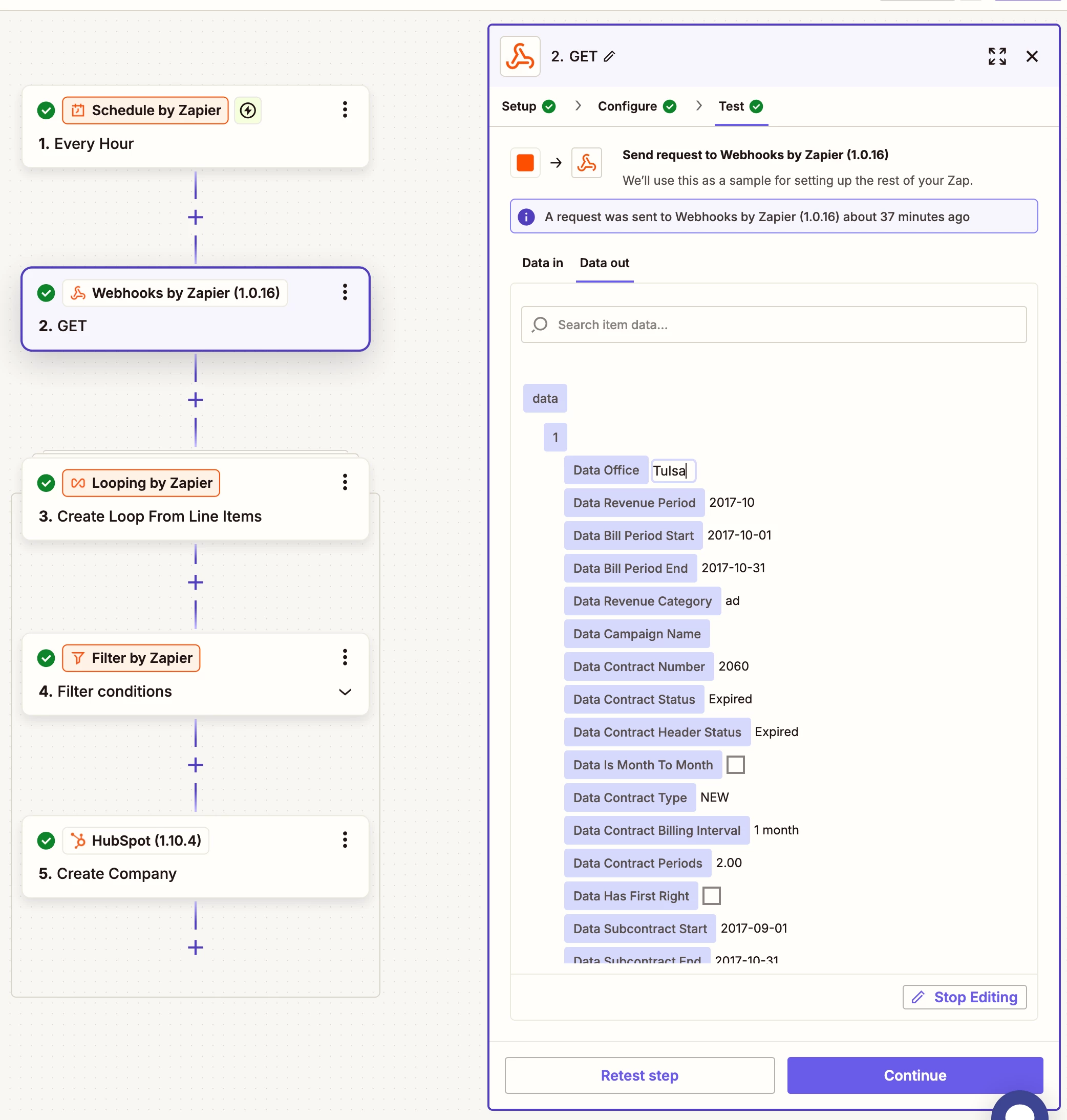Click Data Contract Header Status label
The width and height of the screenshot is (1067, 1120).
coord(657,731)
